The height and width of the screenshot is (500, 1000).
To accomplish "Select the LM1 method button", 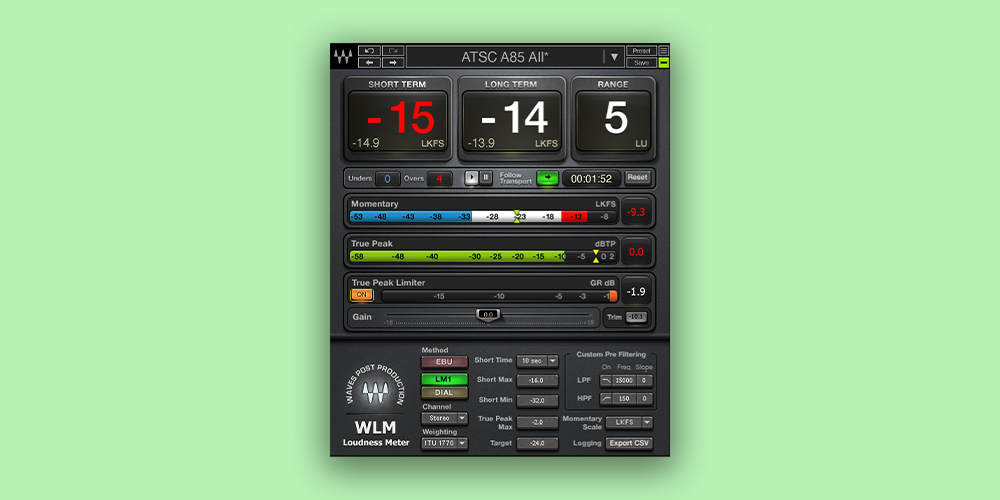I will pyautogui.click(x=444, y=379).
